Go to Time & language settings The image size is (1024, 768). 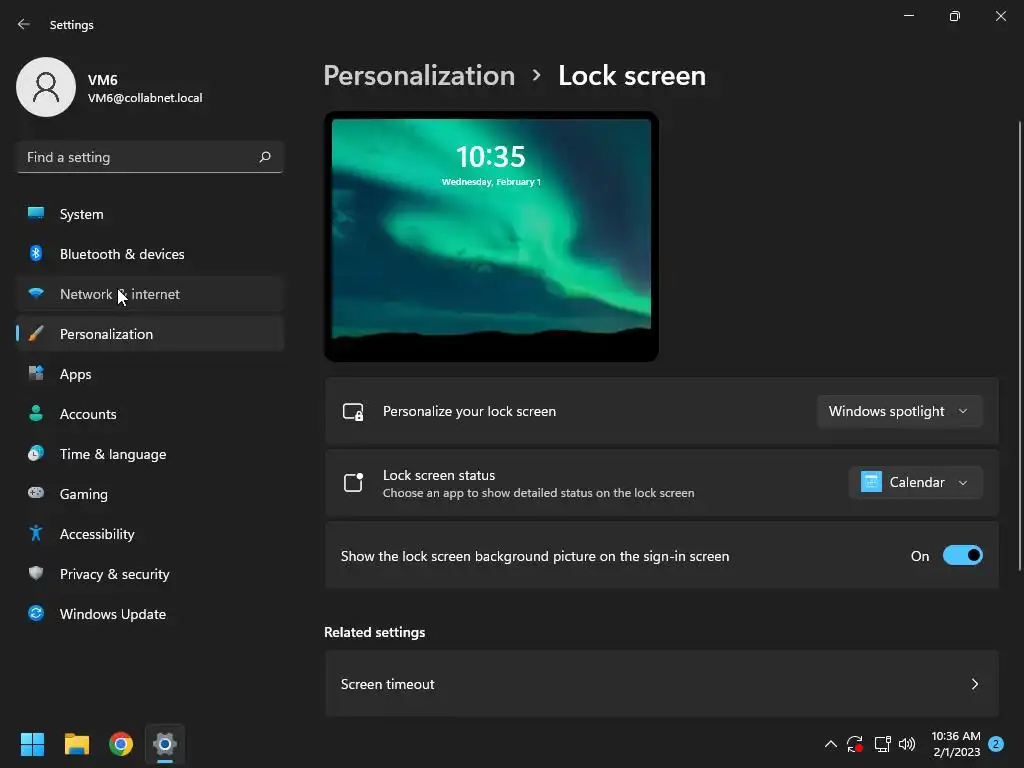pos(150,454)
